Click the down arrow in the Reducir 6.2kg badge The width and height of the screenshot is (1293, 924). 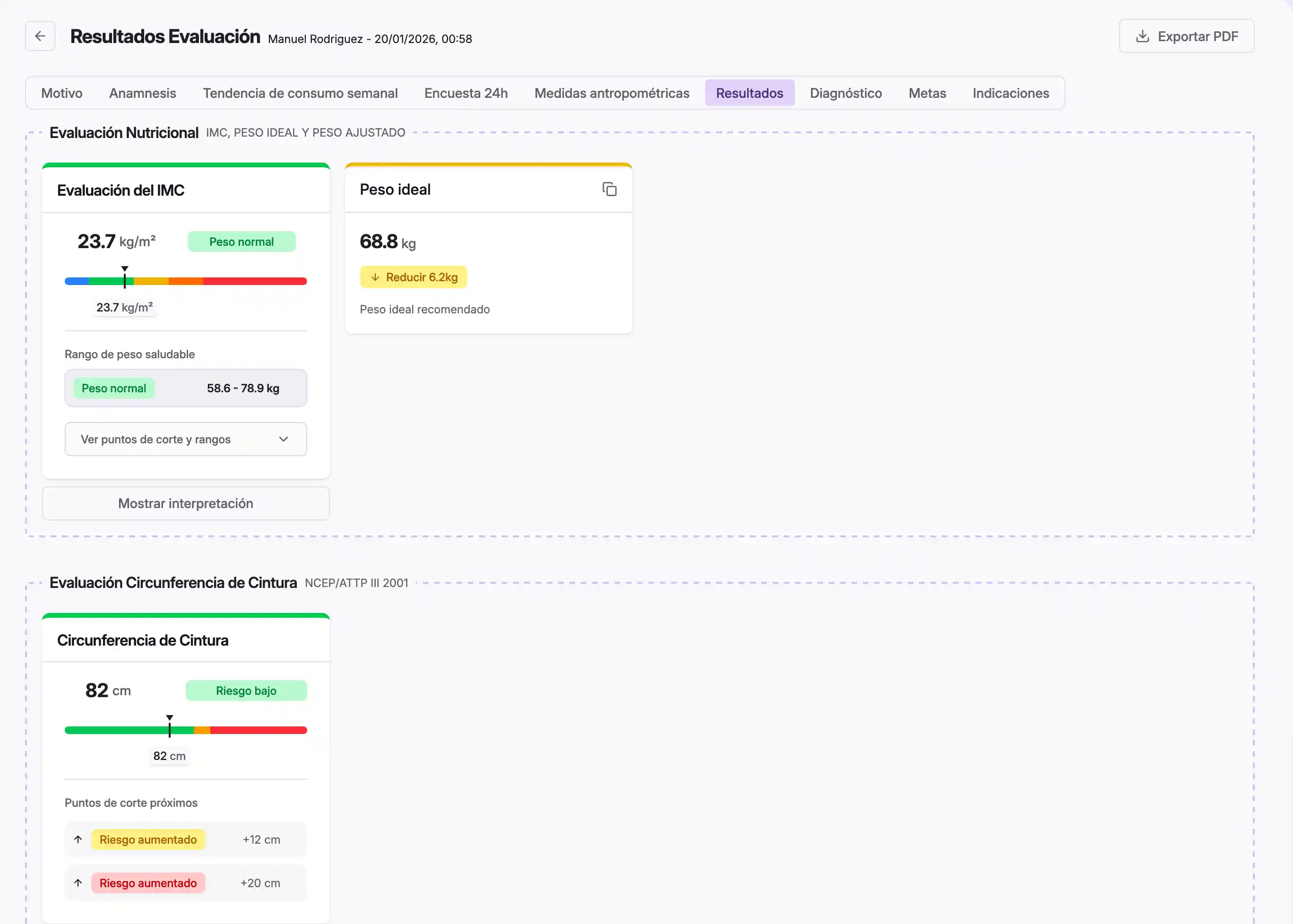(376, 277)
